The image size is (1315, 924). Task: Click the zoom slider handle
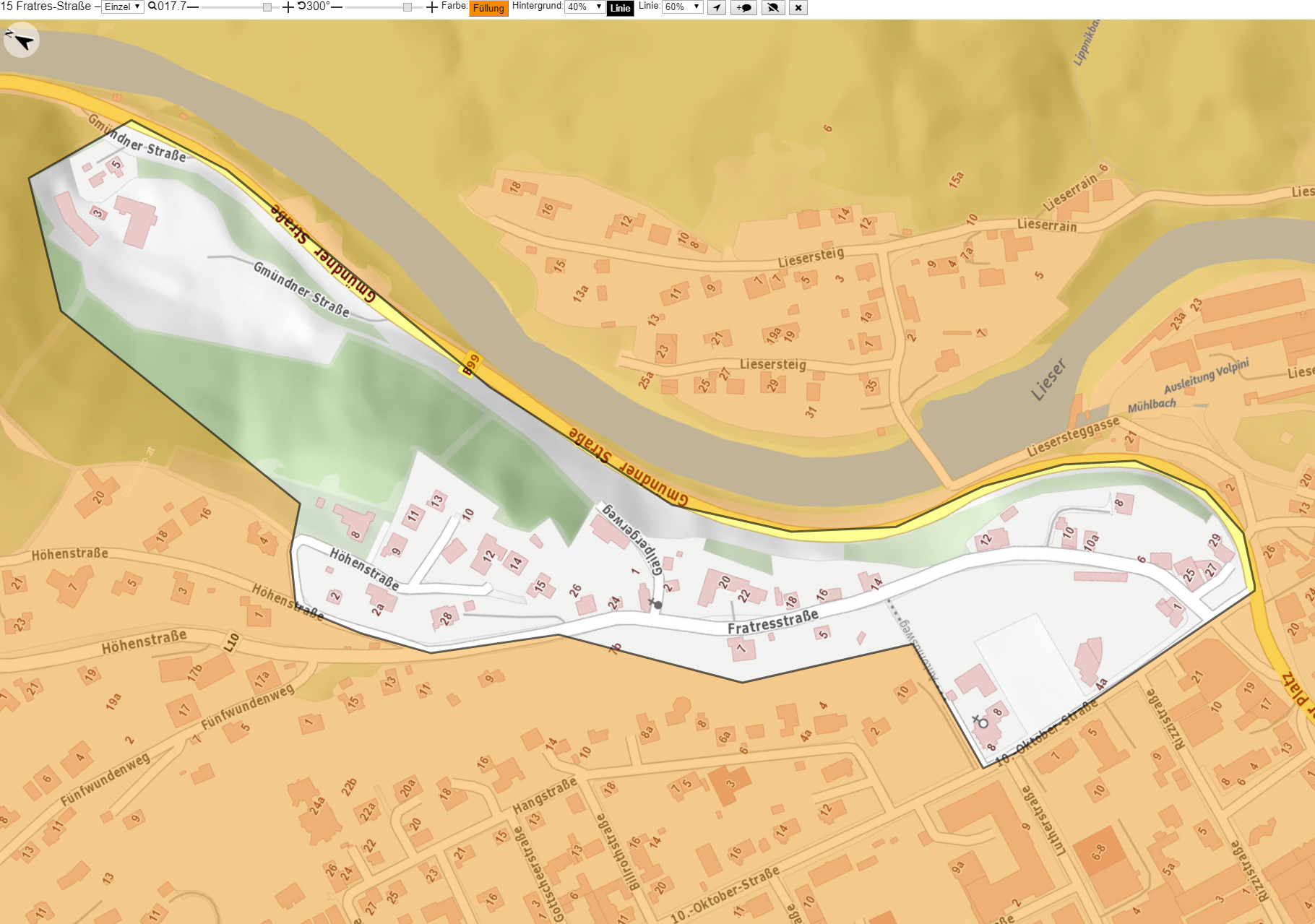(267, 7)
